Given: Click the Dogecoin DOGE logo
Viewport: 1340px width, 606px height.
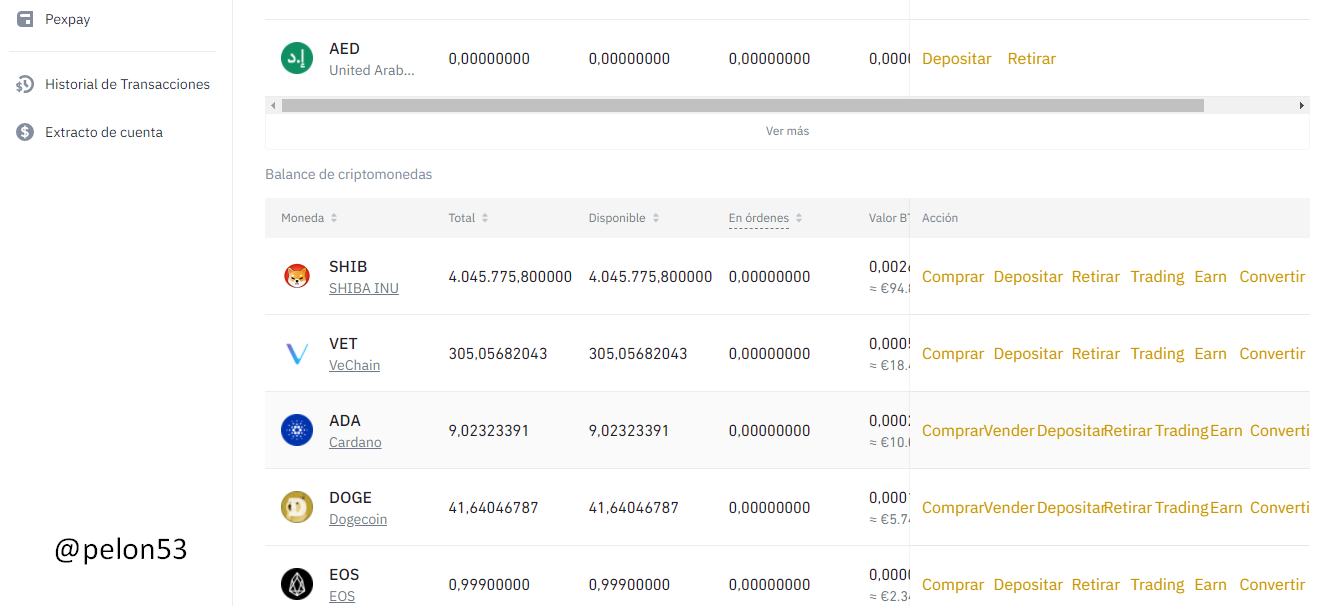Looking at the screenshot, I should [297, 507].
